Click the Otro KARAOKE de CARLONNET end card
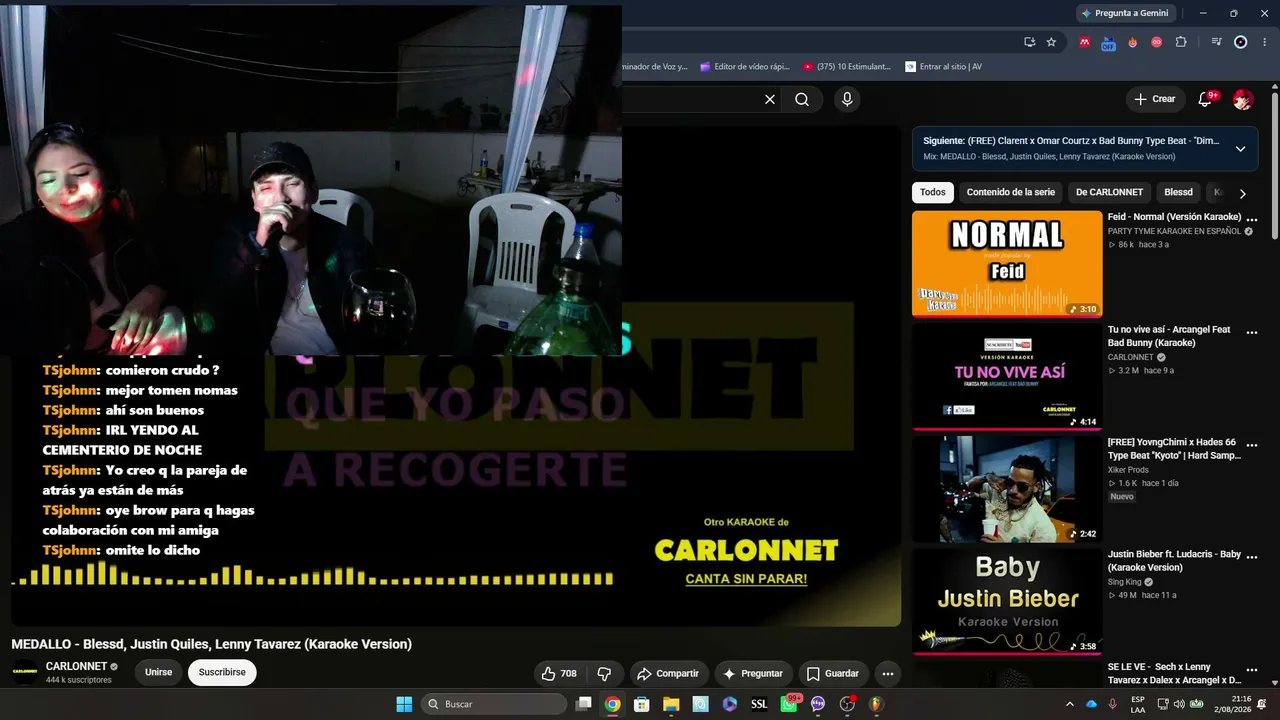 (x=746, y=551)
